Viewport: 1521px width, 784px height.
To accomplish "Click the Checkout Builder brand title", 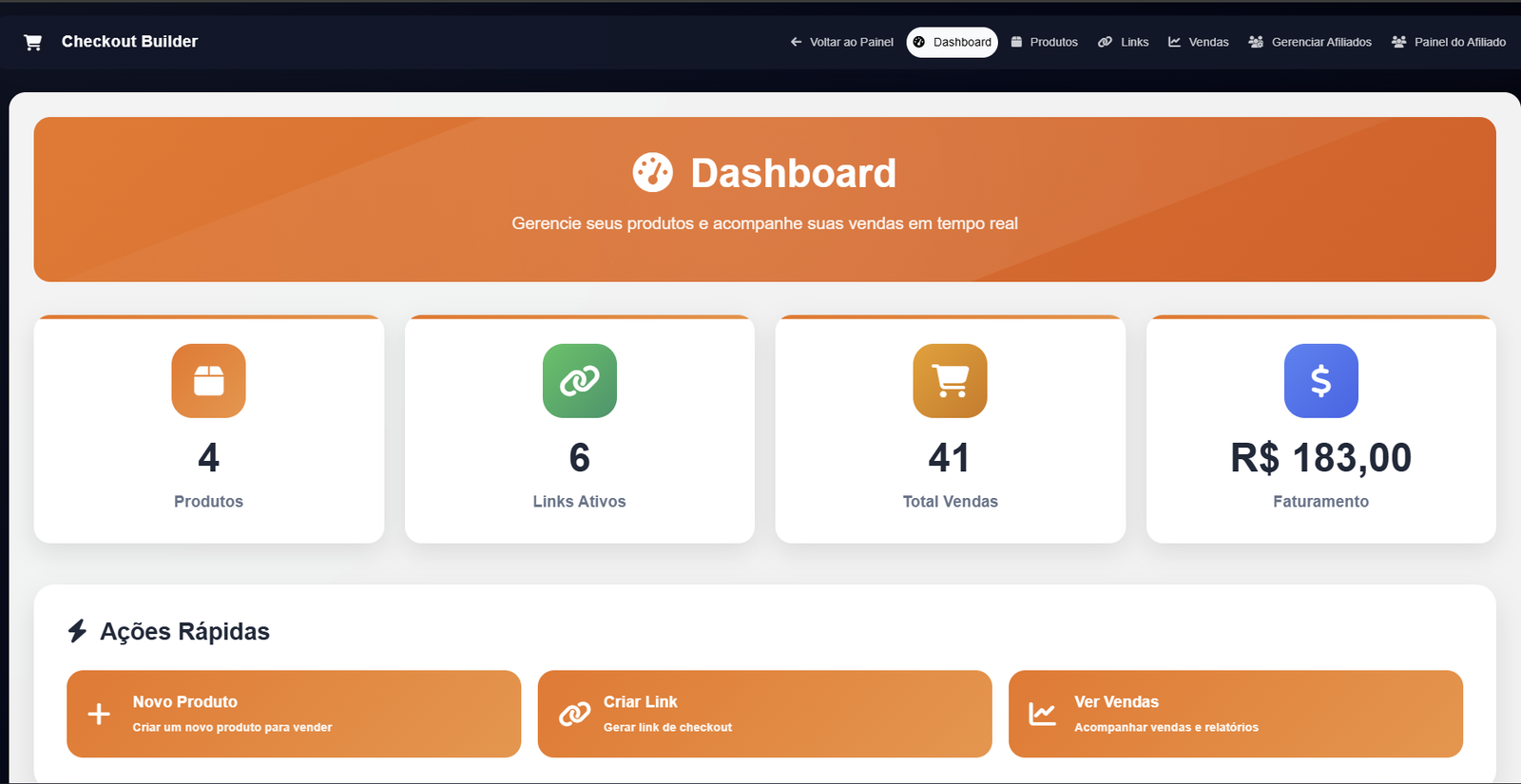I will click(129, 42).
